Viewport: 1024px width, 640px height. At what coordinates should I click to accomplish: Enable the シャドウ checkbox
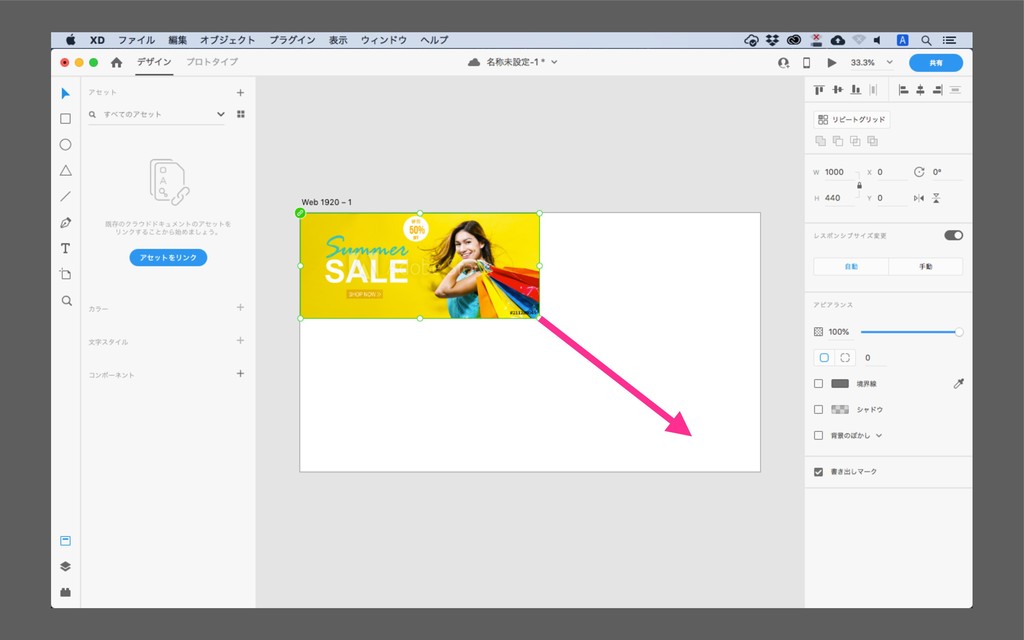(818, 409)
